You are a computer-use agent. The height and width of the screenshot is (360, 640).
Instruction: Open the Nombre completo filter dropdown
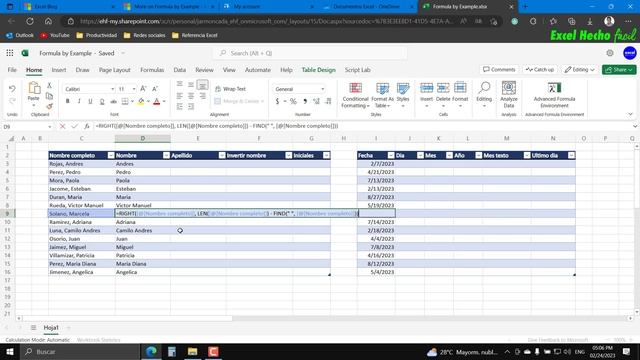(111, 156)
